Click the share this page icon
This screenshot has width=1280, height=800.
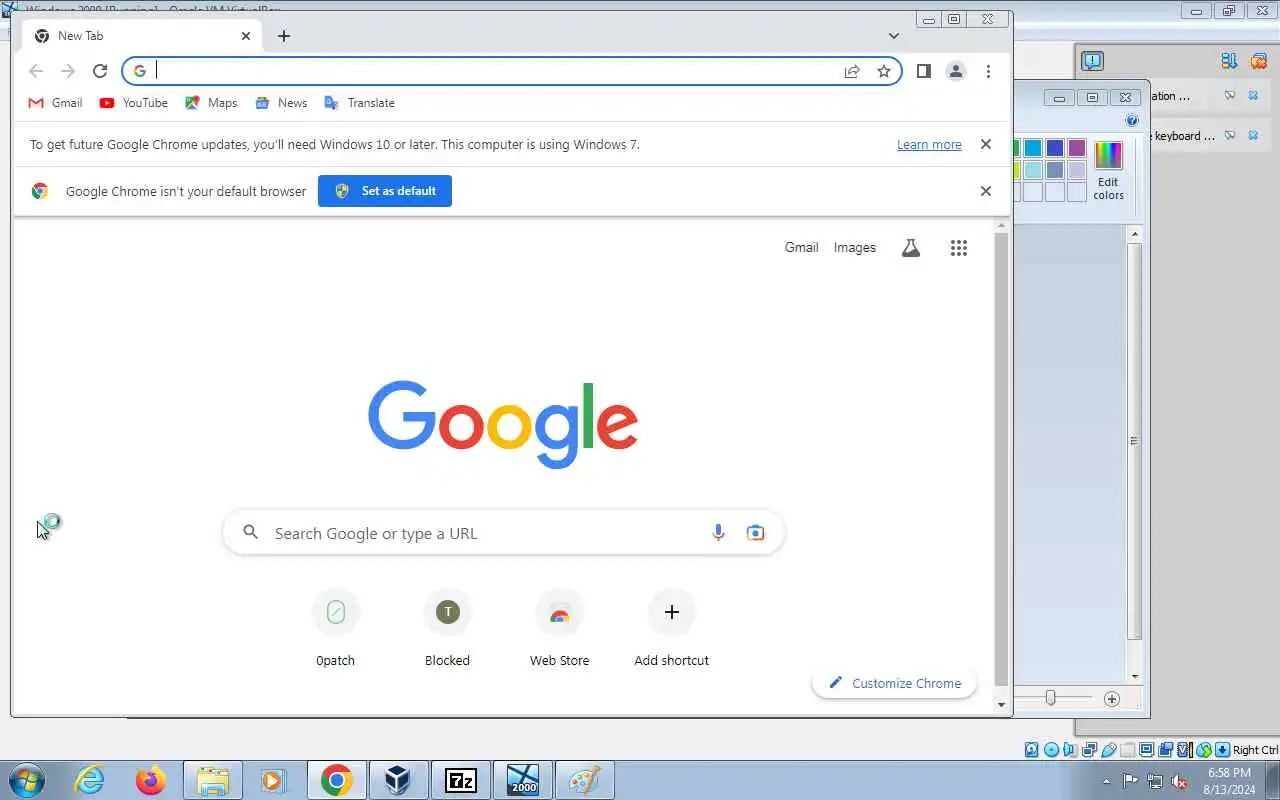coord(852,71)
